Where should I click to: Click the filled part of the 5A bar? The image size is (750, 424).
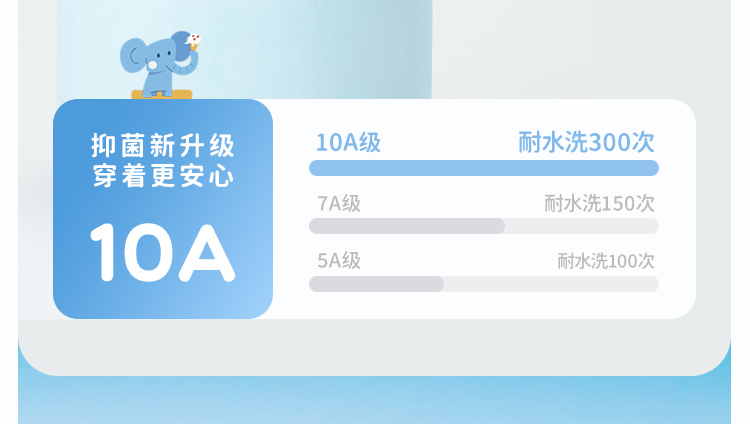coord(376,284)
